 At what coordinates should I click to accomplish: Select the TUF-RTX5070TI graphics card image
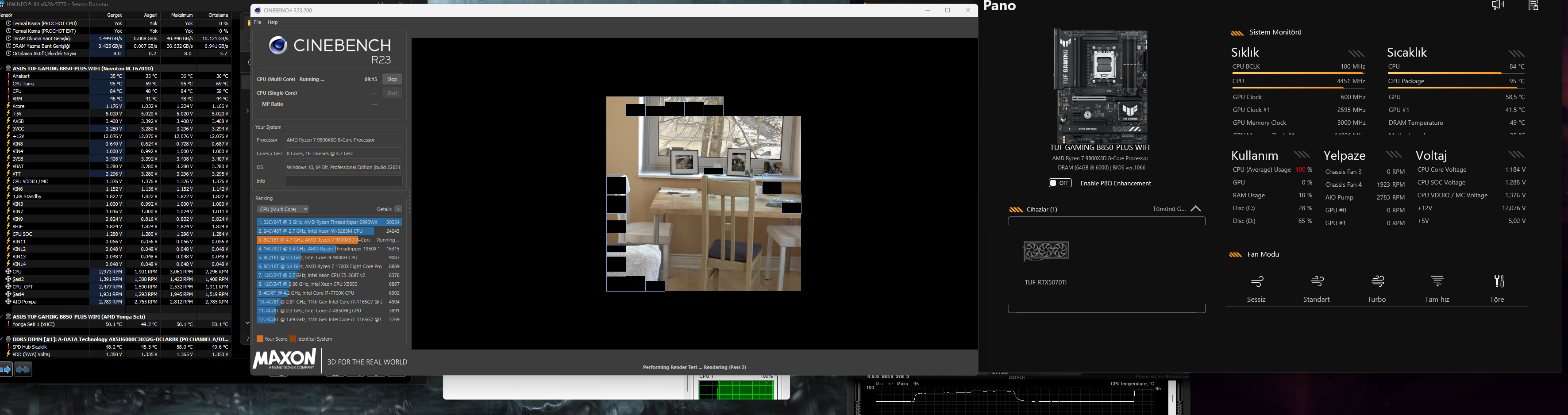click(1046, 251)
